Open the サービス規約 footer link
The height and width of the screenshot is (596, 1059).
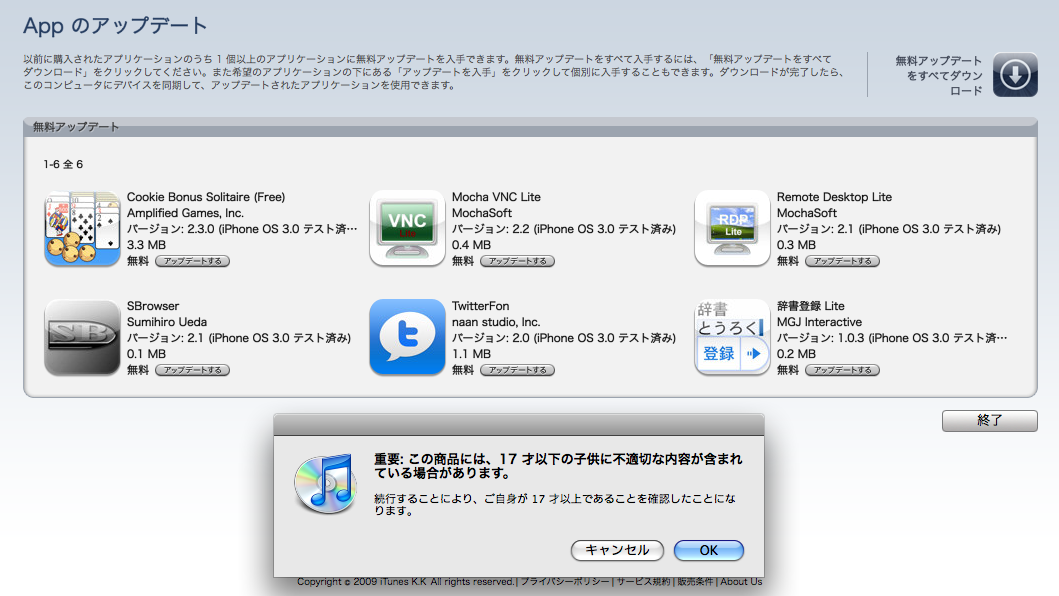(x=643, y=581)
